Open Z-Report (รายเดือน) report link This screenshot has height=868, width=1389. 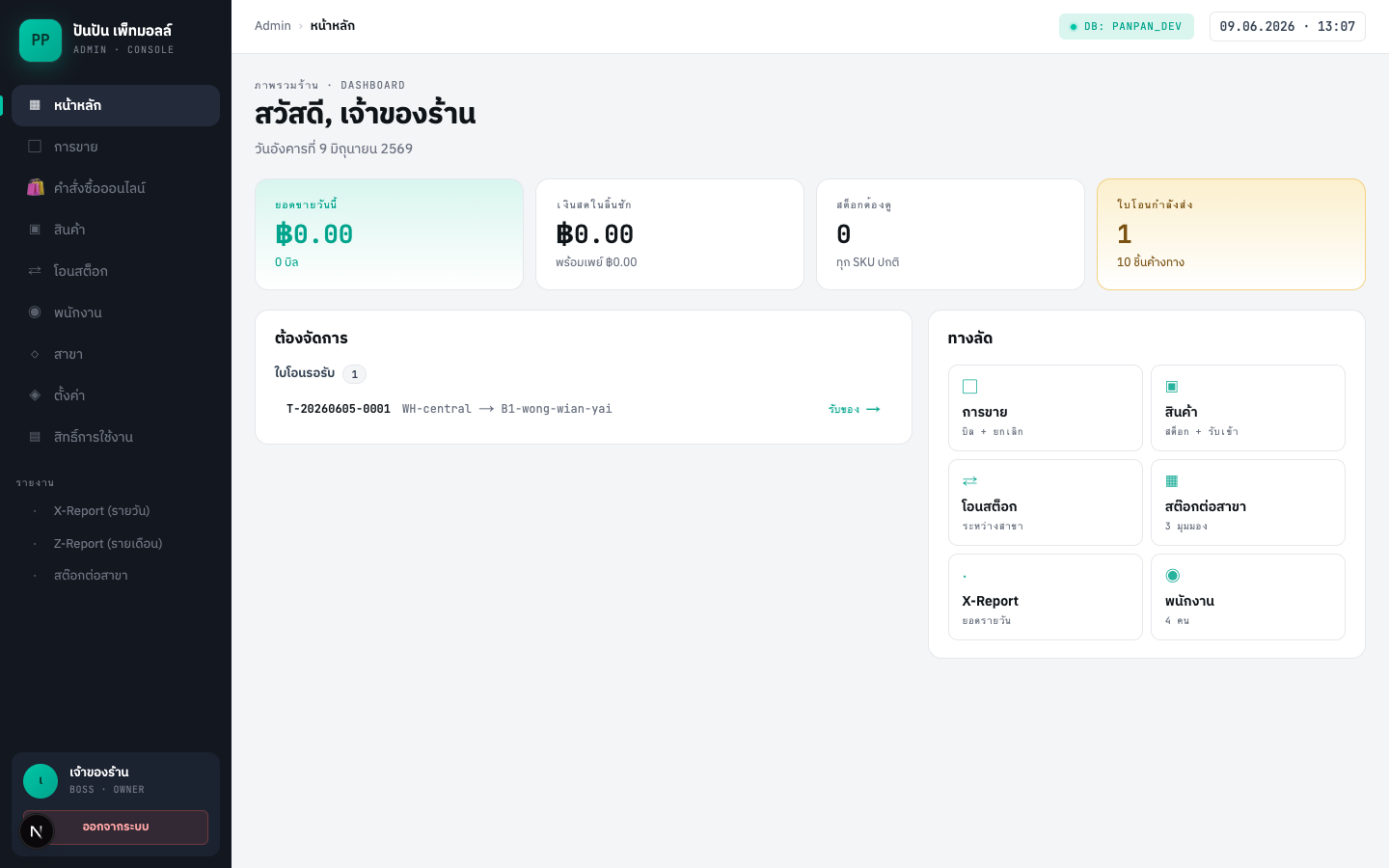(x=116, y=544)
